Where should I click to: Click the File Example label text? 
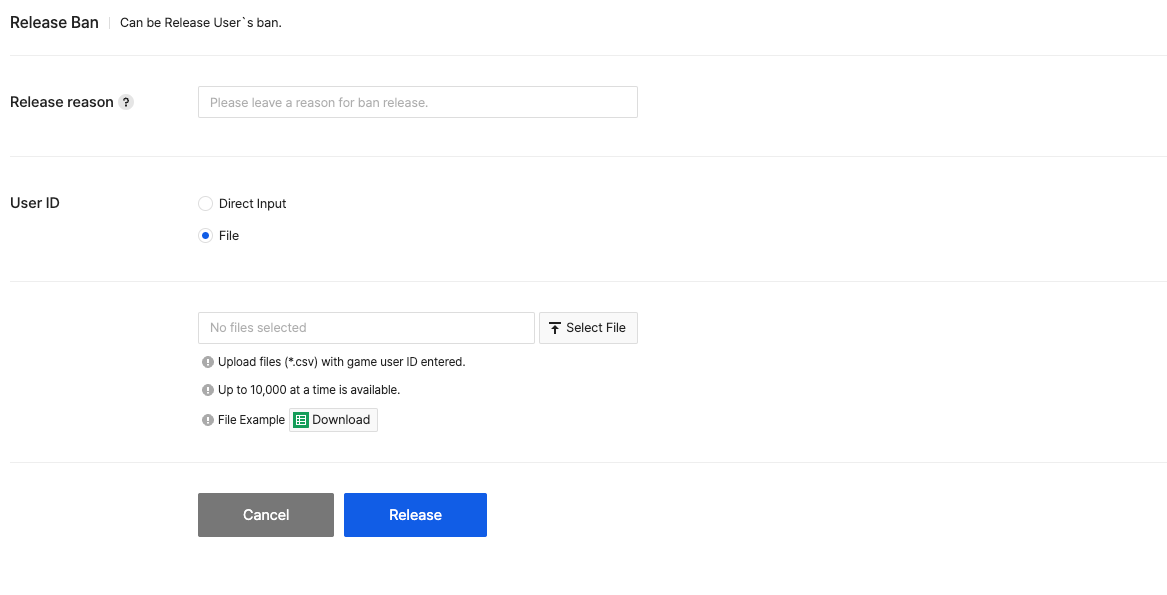(252, 420)
